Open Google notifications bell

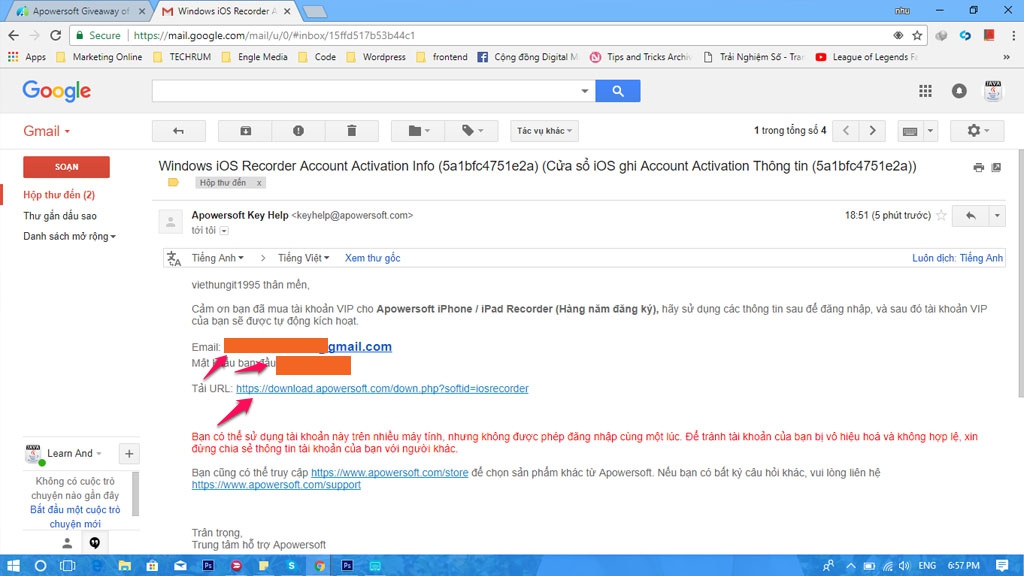point(959,91)
